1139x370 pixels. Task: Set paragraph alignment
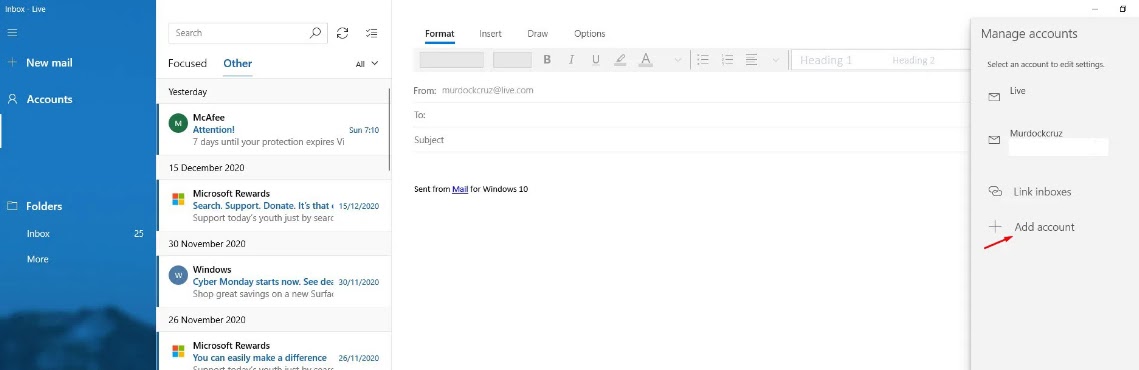point(752,60)
